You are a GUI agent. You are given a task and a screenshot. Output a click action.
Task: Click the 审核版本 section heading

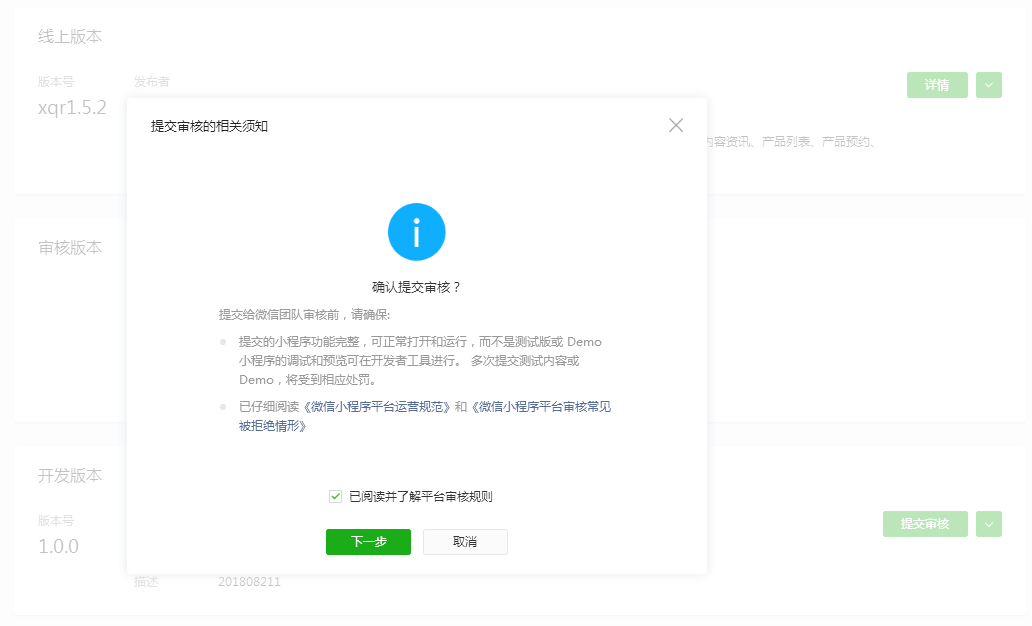[x=70, y=248]
